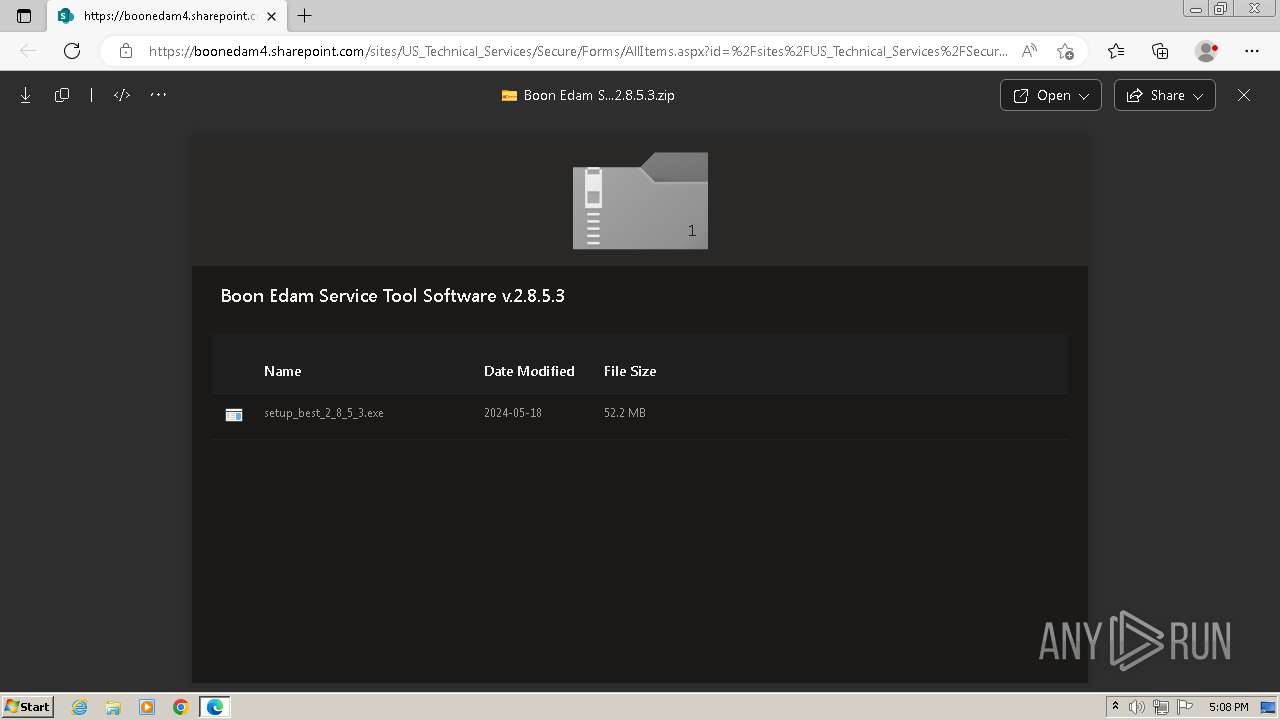The width and height of the screenshot is (1280, 720).
Task: View site information via lock icon
Action: tap(126, 51)
